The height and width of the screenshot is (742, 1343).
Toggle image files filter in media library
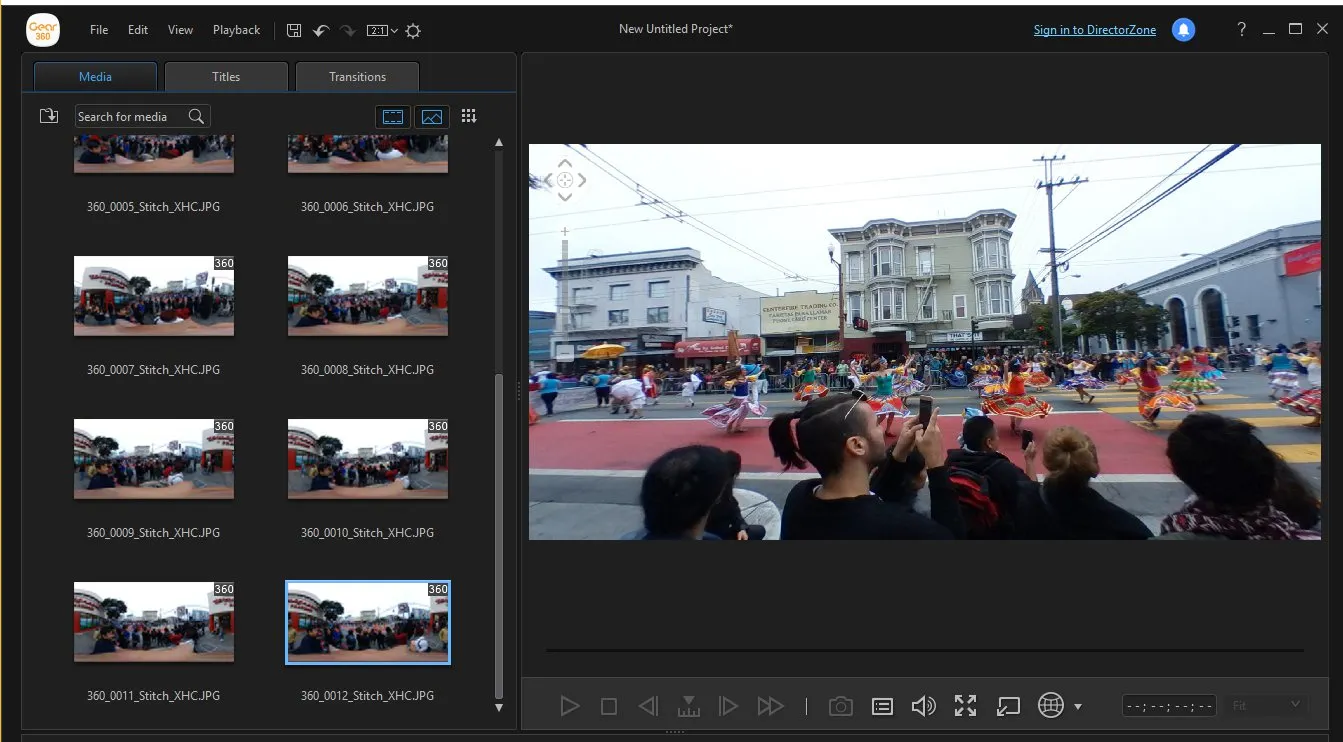[x=432, y=117]
